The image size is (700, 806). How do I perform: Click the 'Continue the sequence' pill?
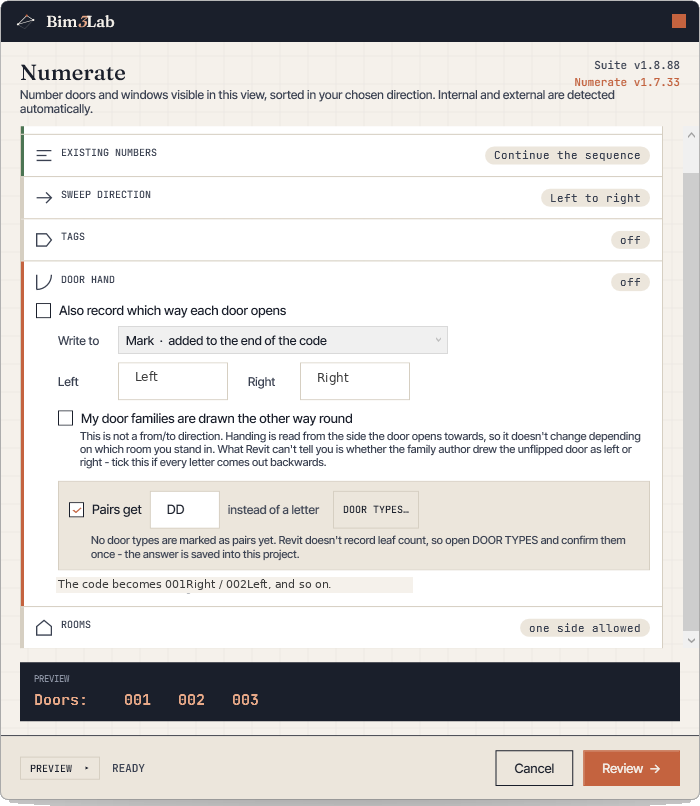click(x=567, y=155)
